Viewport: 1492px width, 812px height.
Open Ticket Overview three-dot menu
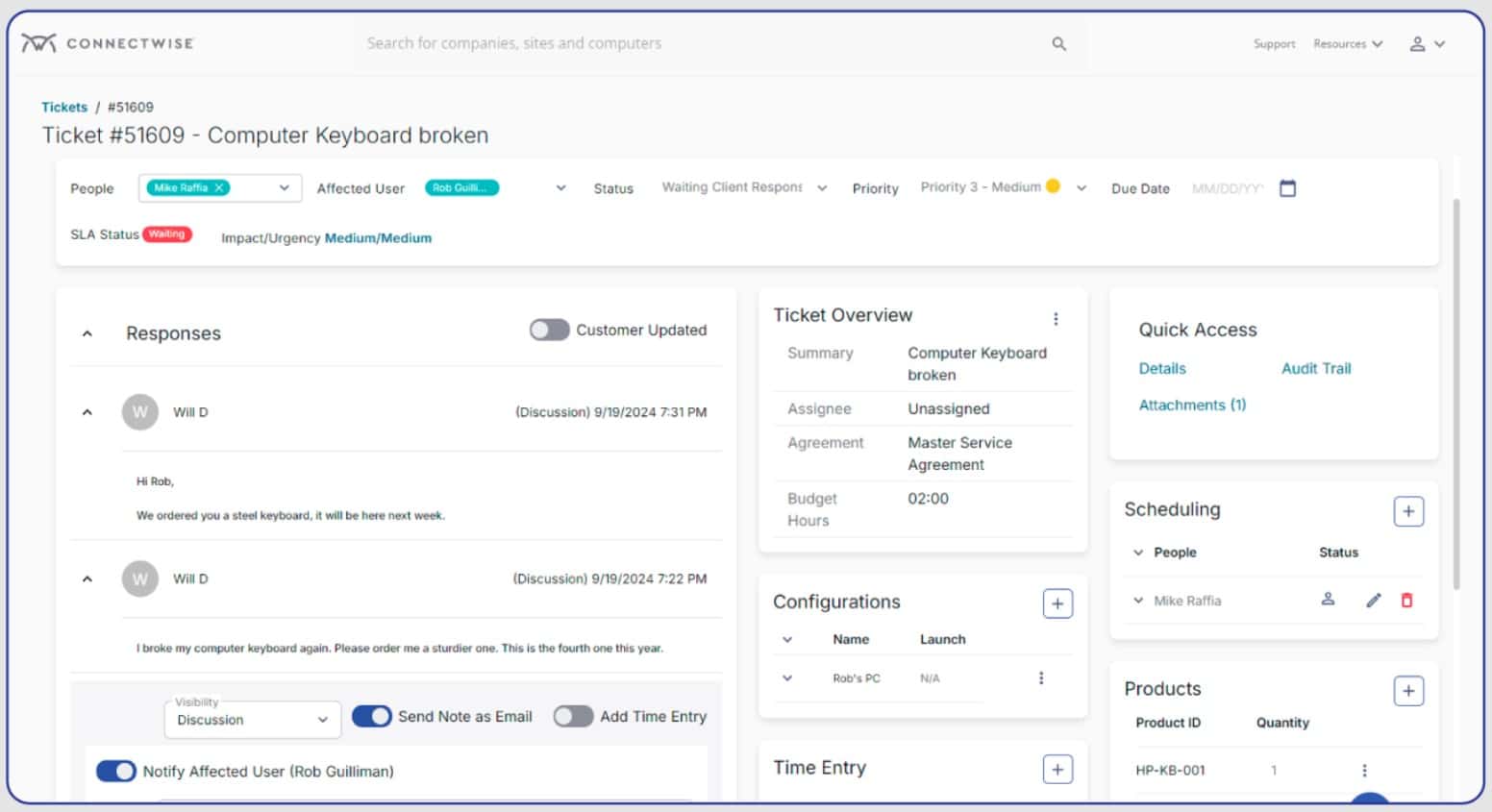pyautogui.click(x=1056, y=319)
